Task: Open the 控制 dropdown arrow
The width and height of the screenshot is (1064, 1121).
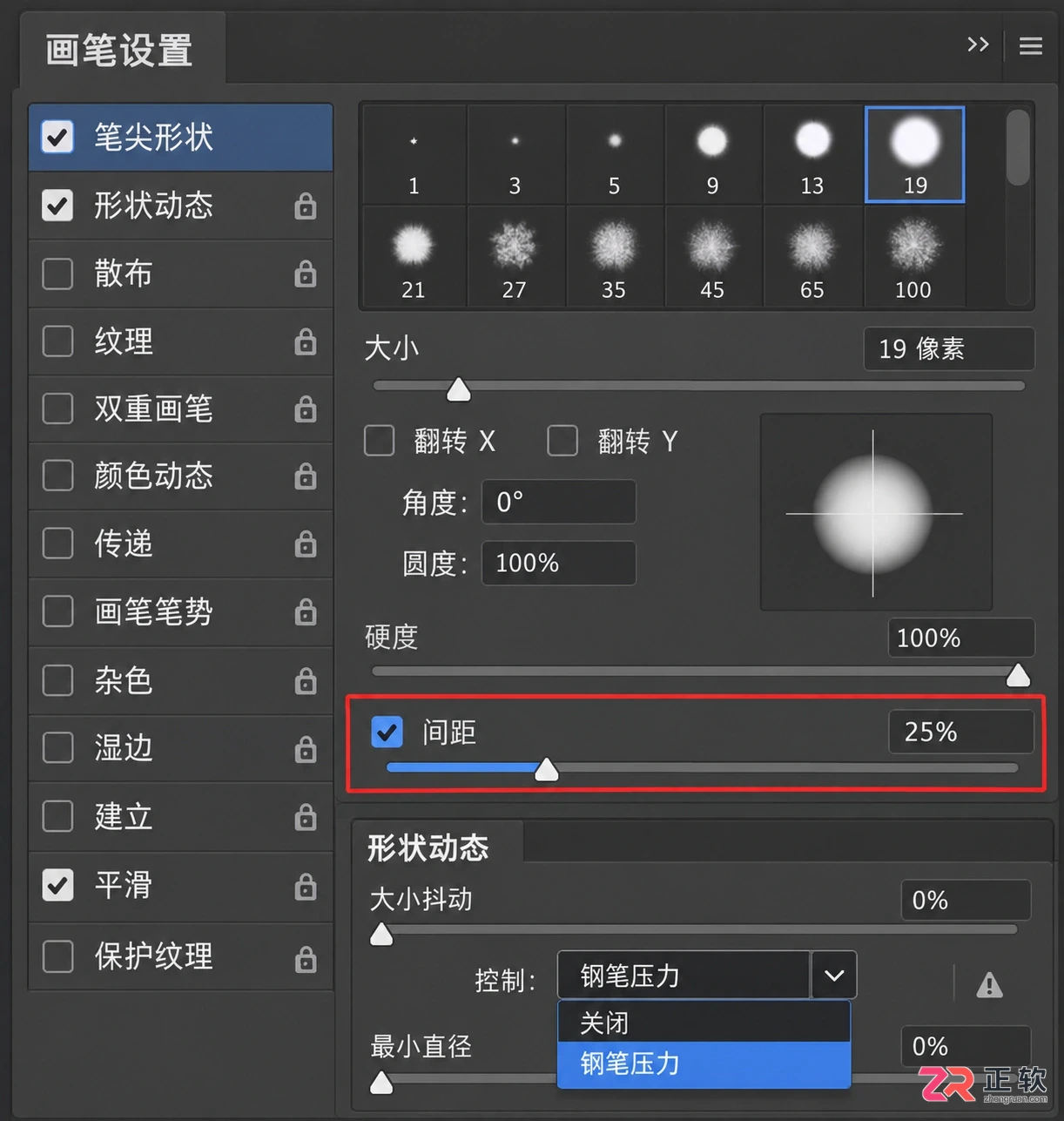Action: coord(834,976)
